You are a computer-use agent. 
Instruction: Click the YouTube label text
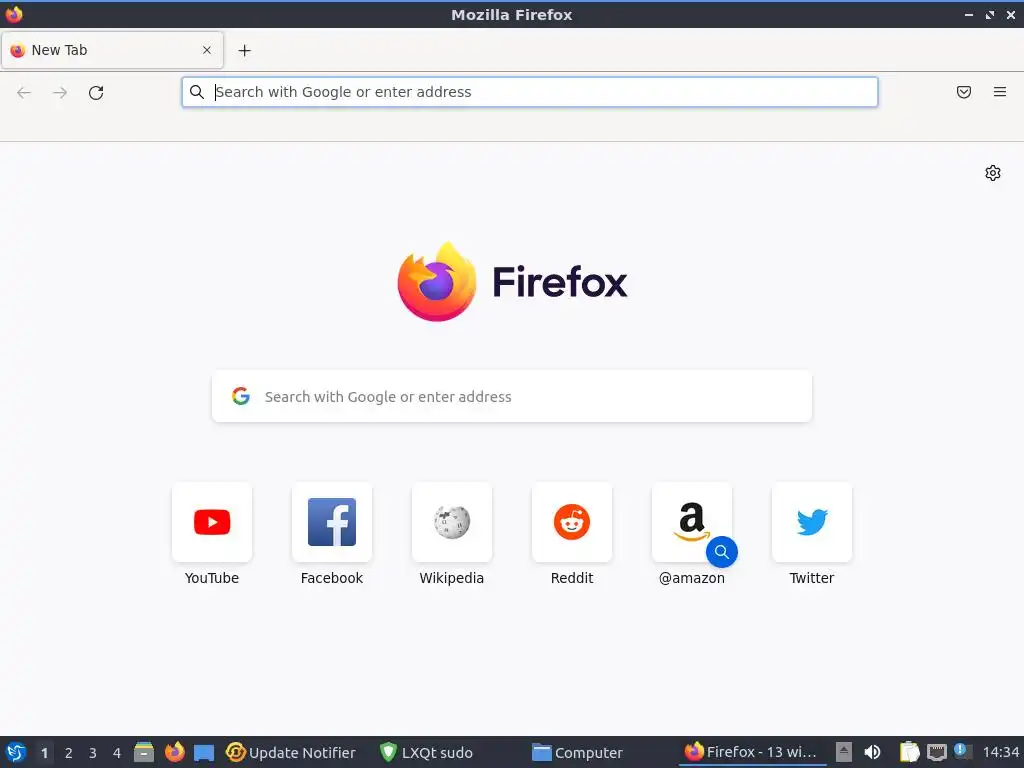click(x=212, y=578)
